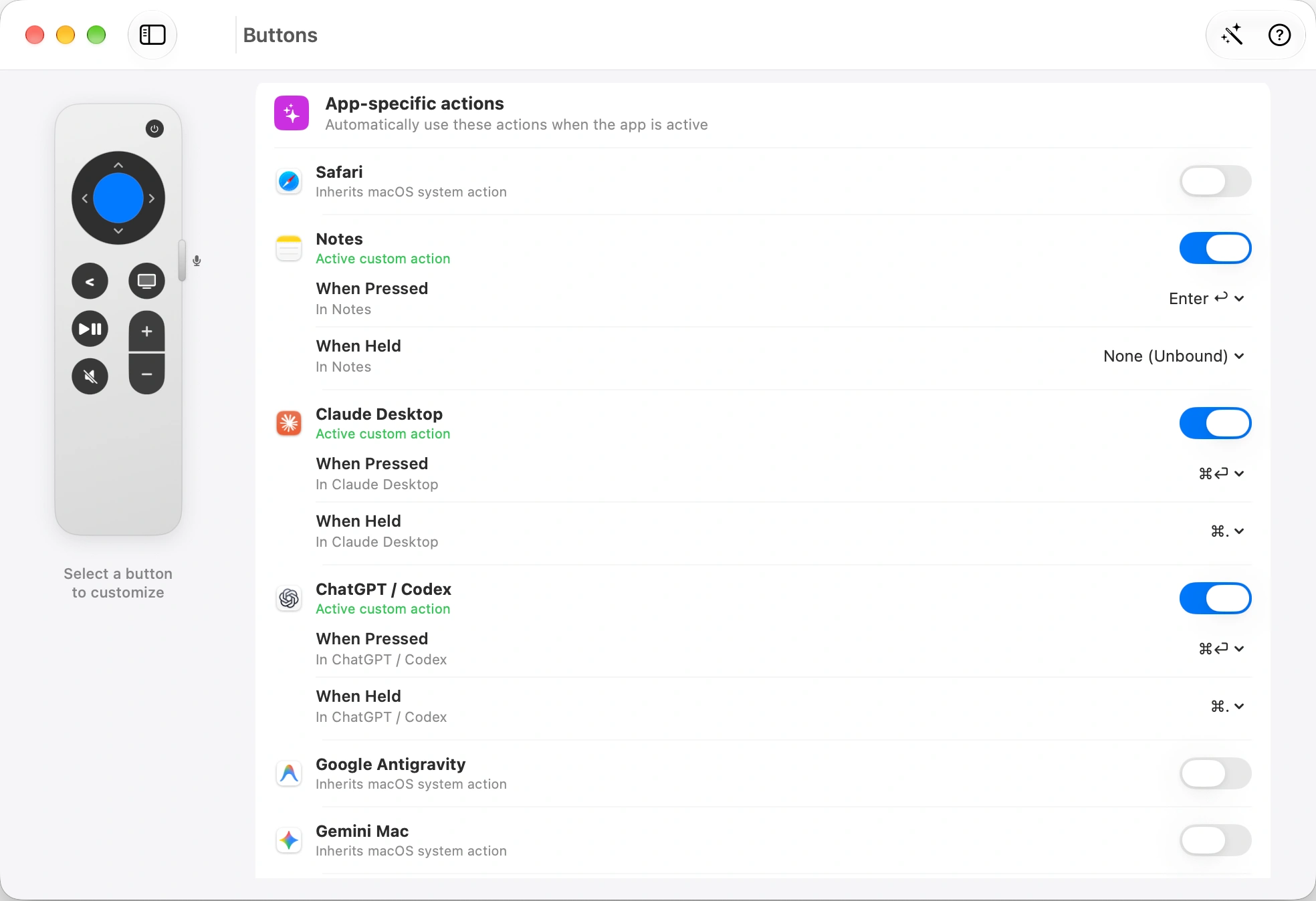Select the up arrow on remote clickpad
The height and width of the screenshot is (901, 1316).
(118, 165)
